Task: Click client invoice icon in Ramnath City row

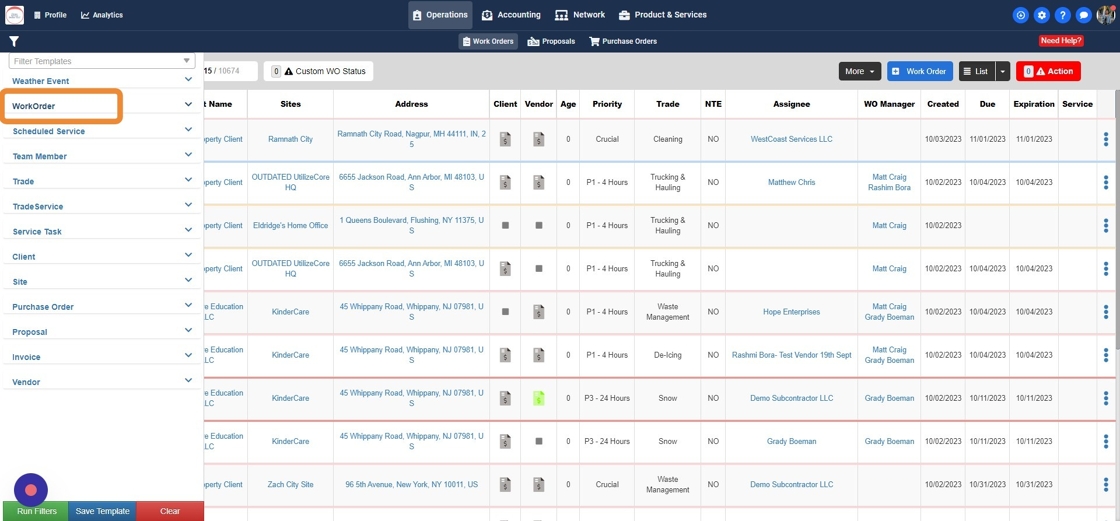Action: click(505, 139)
